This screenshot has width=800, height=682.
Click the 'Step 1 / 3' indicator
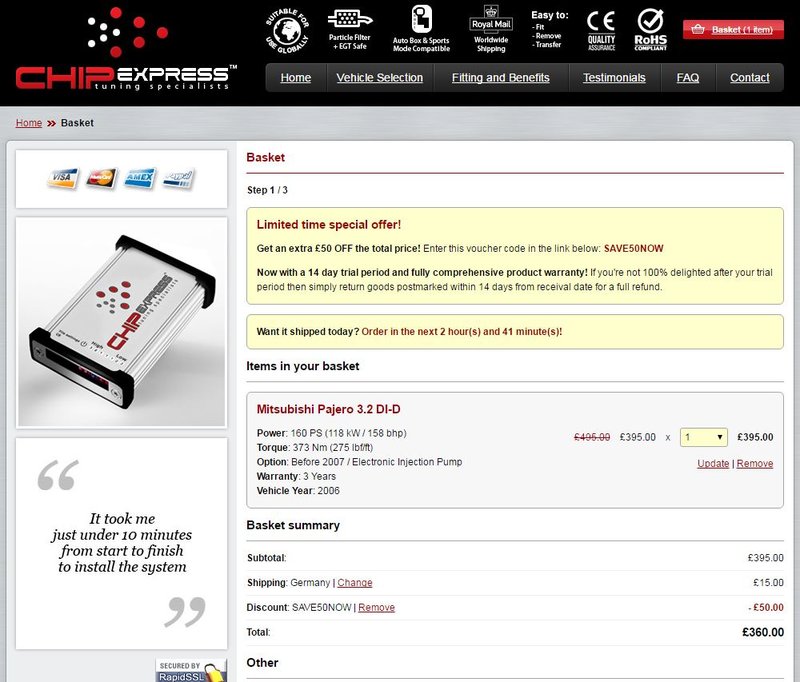(267, 190)
